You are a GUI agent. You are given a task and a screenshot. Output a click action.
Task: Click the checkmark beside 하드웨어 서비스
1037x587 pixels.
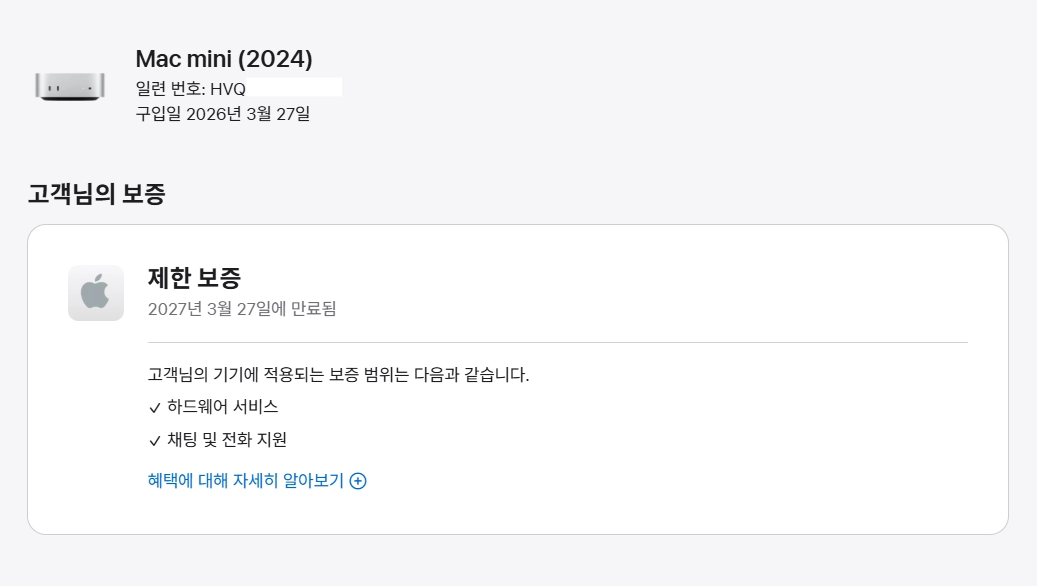tap(155, 408)
